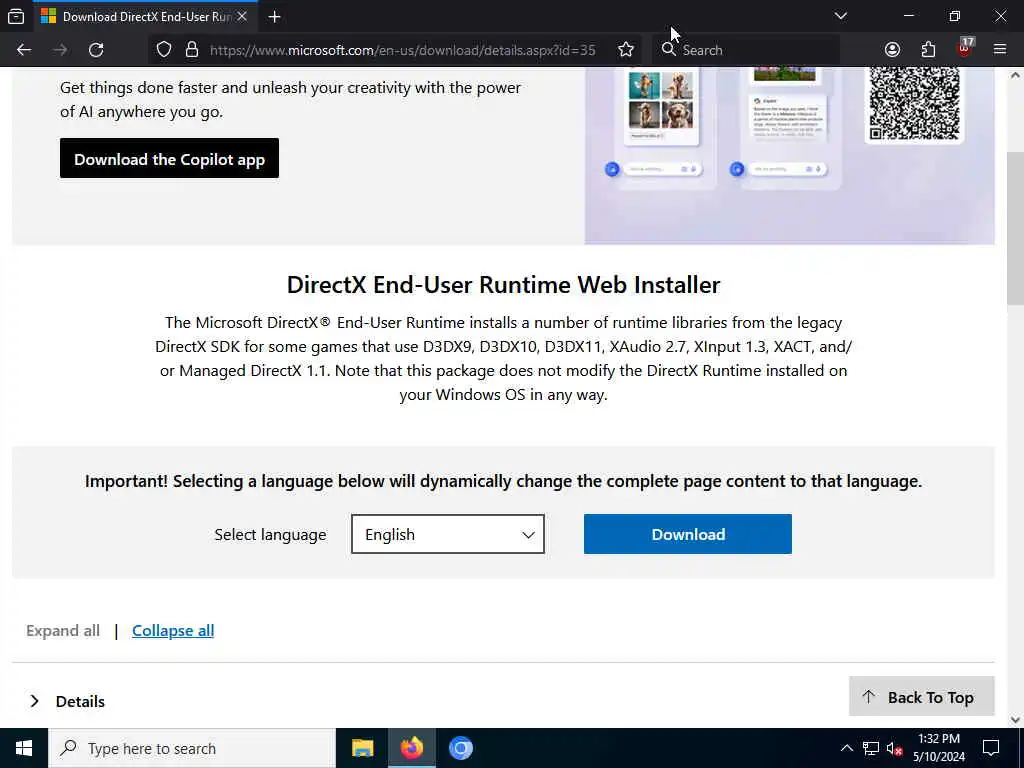Click the scrollbar down arrow
1024x768 pixels.
tap(1015, 720)
